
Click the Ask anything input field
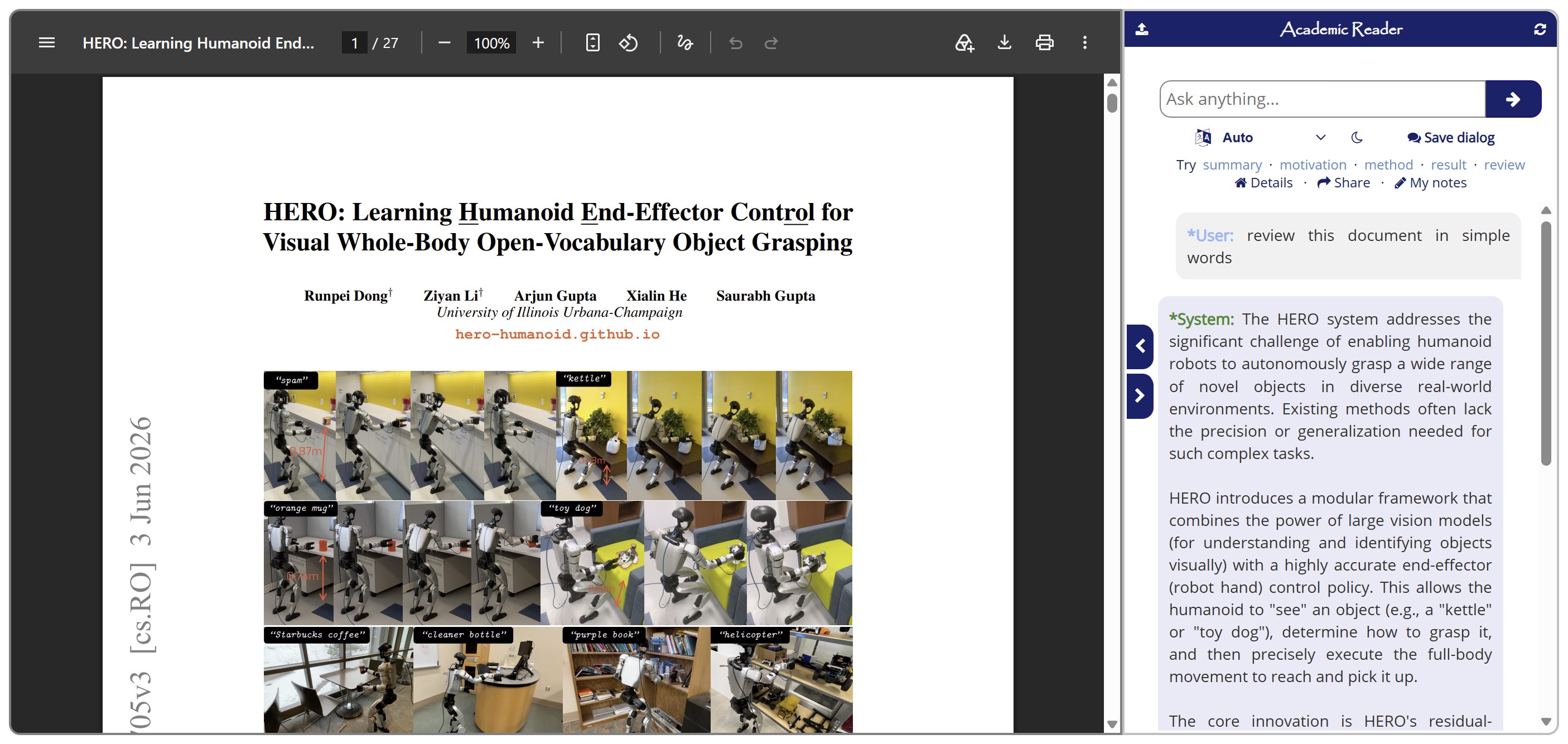[1323, 99]
